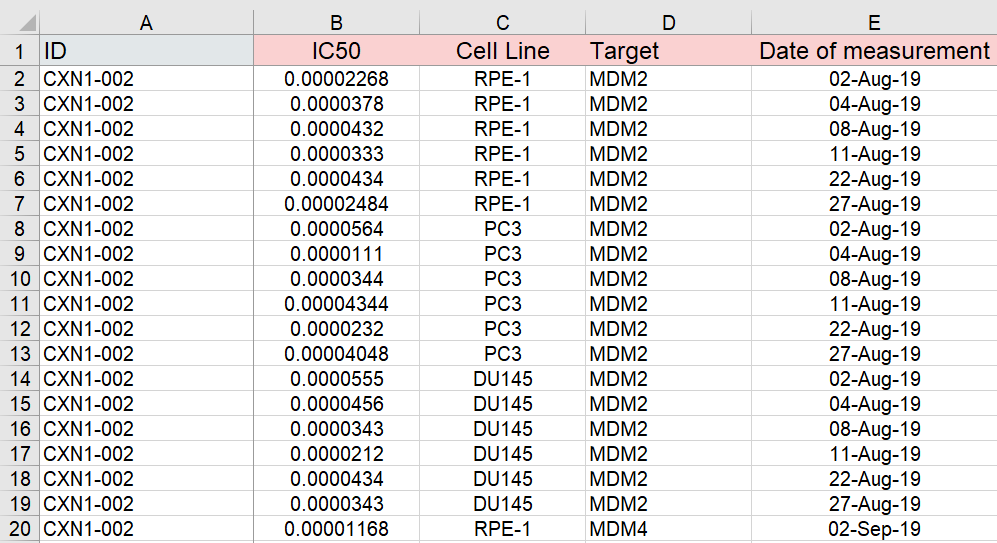The width and height of the screenshot is (997, 543).
Task: Select the Target header cell
Action: coord(668,51)
